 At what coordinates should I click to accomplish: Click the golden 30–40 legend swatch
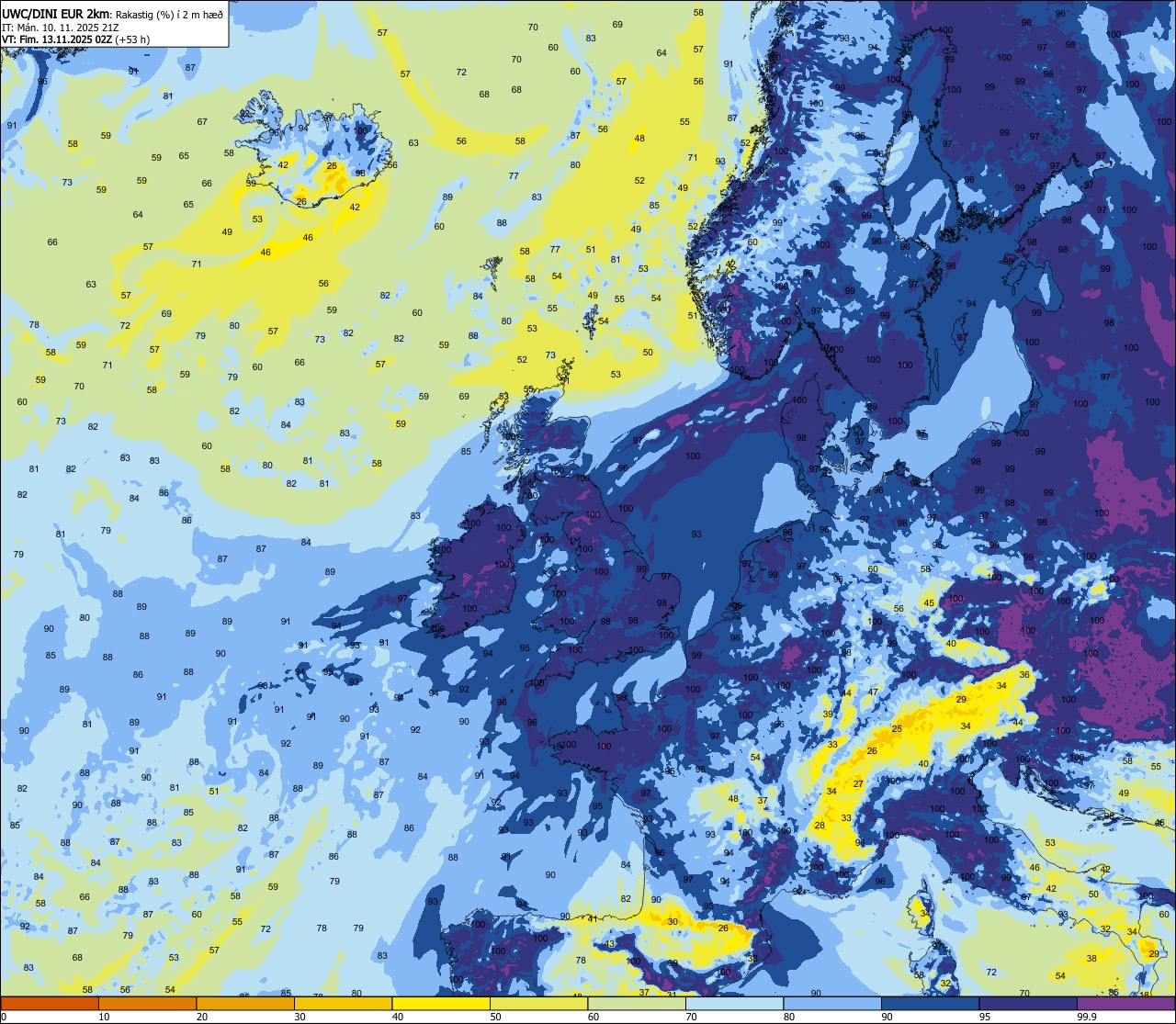point(343,1003)
